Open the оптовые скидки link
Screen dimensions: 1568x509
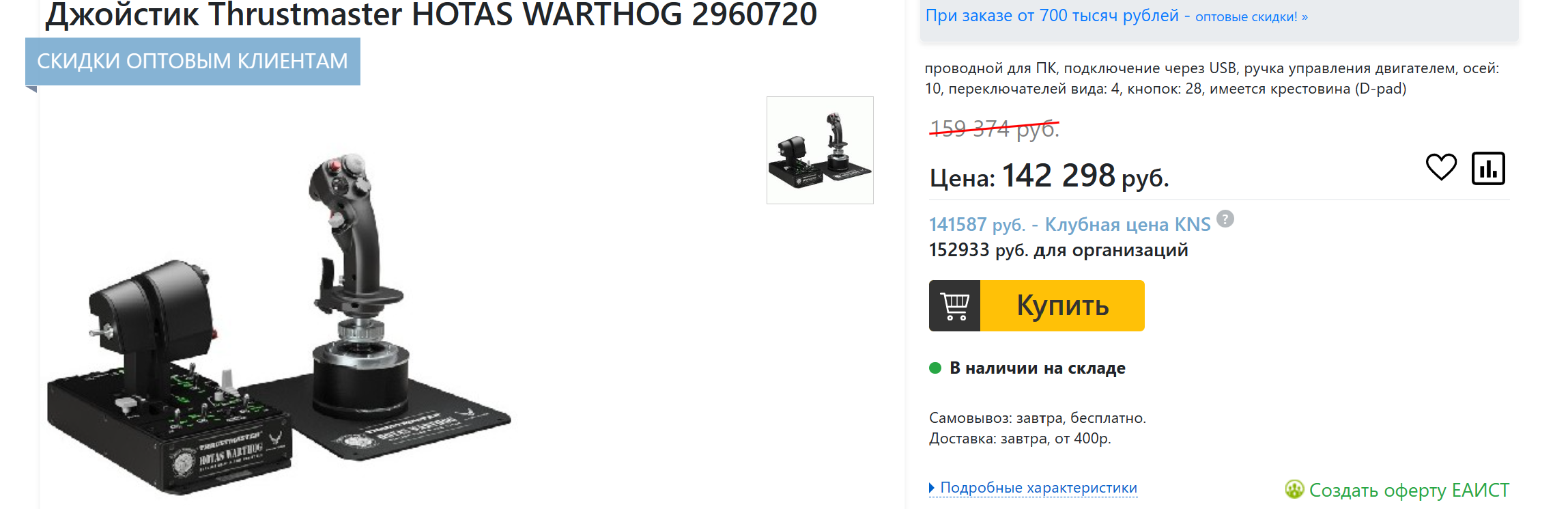[x=1251, y=17]
